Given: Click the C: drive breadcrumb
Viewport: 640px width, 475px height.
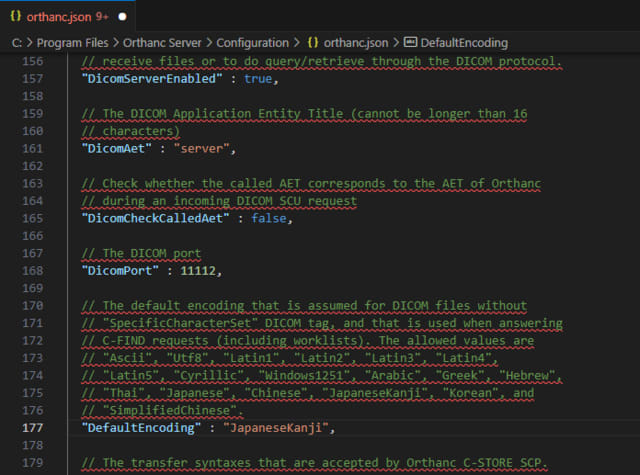Looking at the screenshot, I should click(x=18, y=43).
